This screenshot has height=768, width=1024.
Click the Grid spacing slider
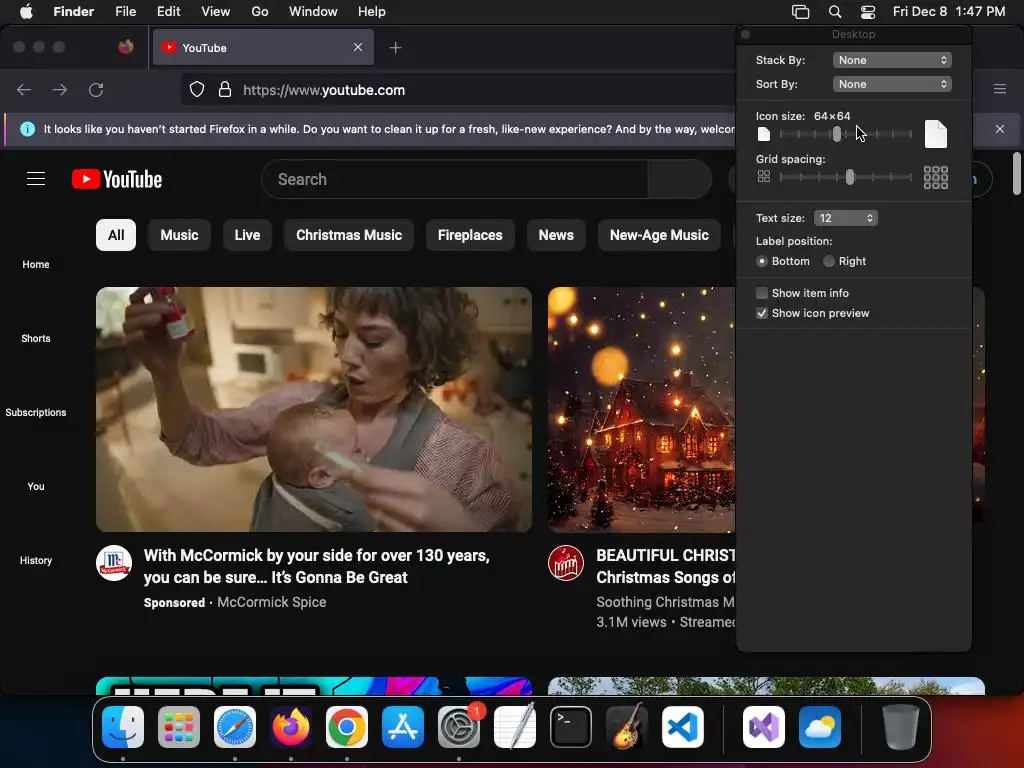pyautogui.click(x=846, y=177)
